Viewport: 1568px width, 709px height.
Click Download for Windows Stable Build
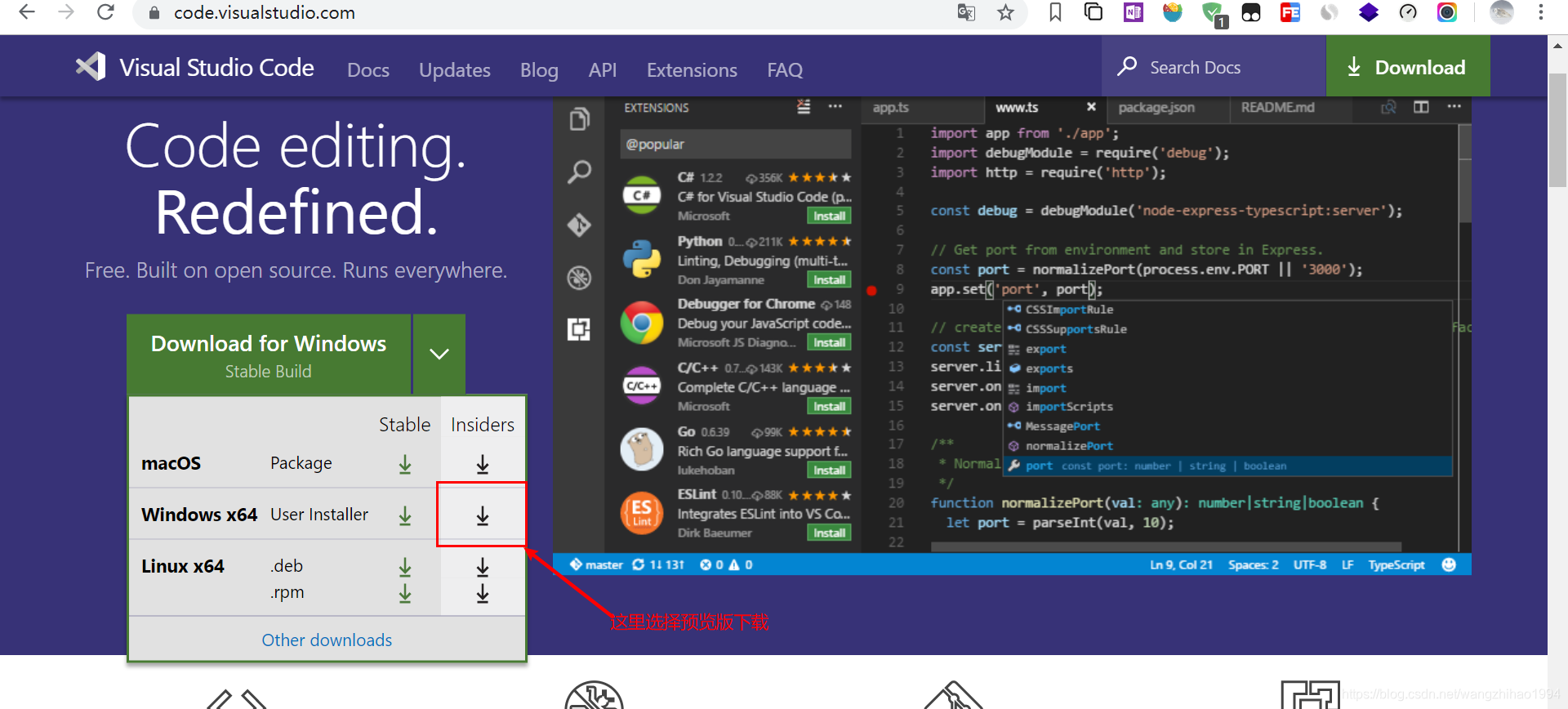click(x=269, y=354)
